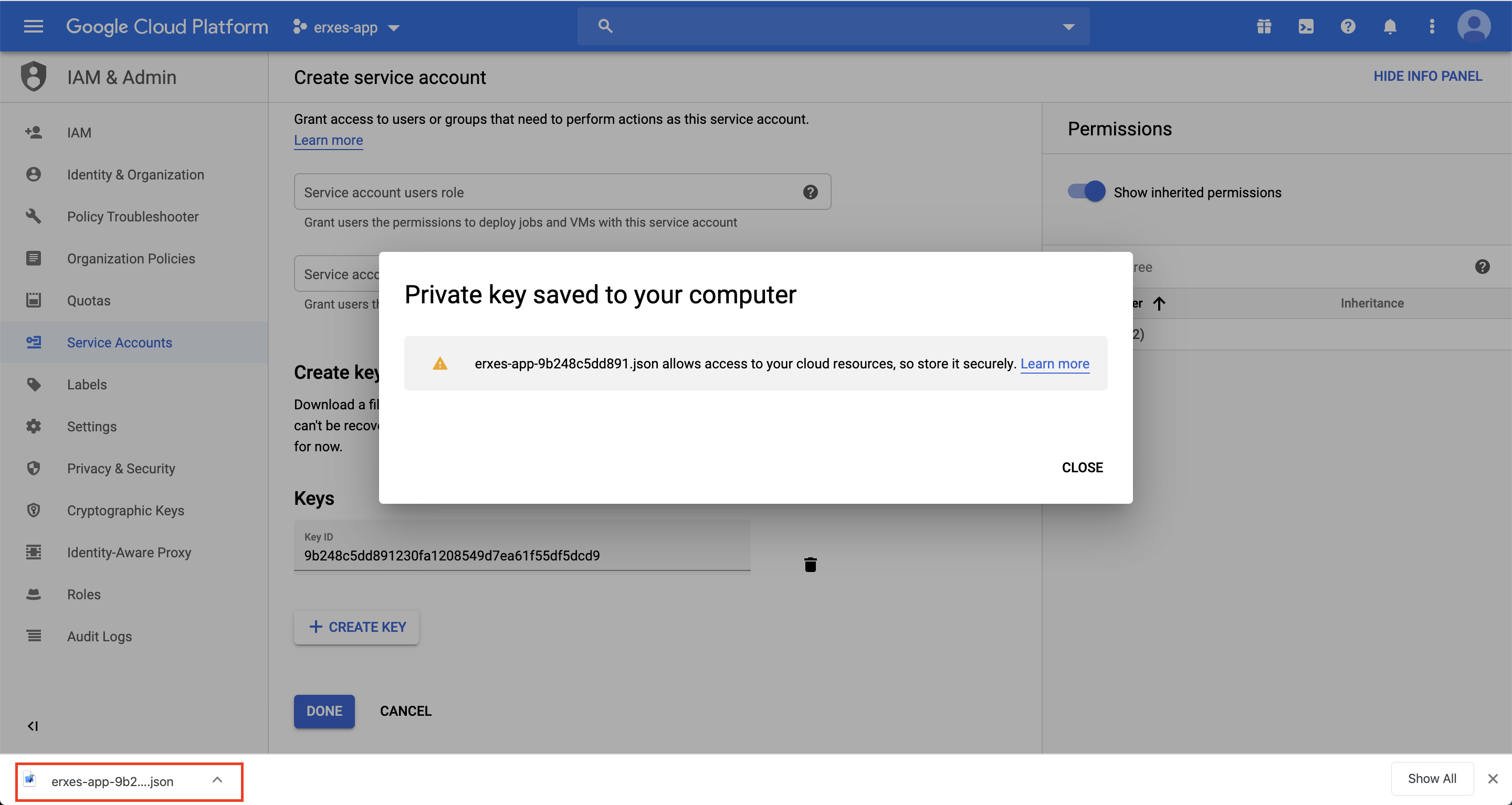Toggle Show inherited permissions switch
The height and width of the screenshot is (805, 1512).
pyautogui.click(x=1086, y=192)
